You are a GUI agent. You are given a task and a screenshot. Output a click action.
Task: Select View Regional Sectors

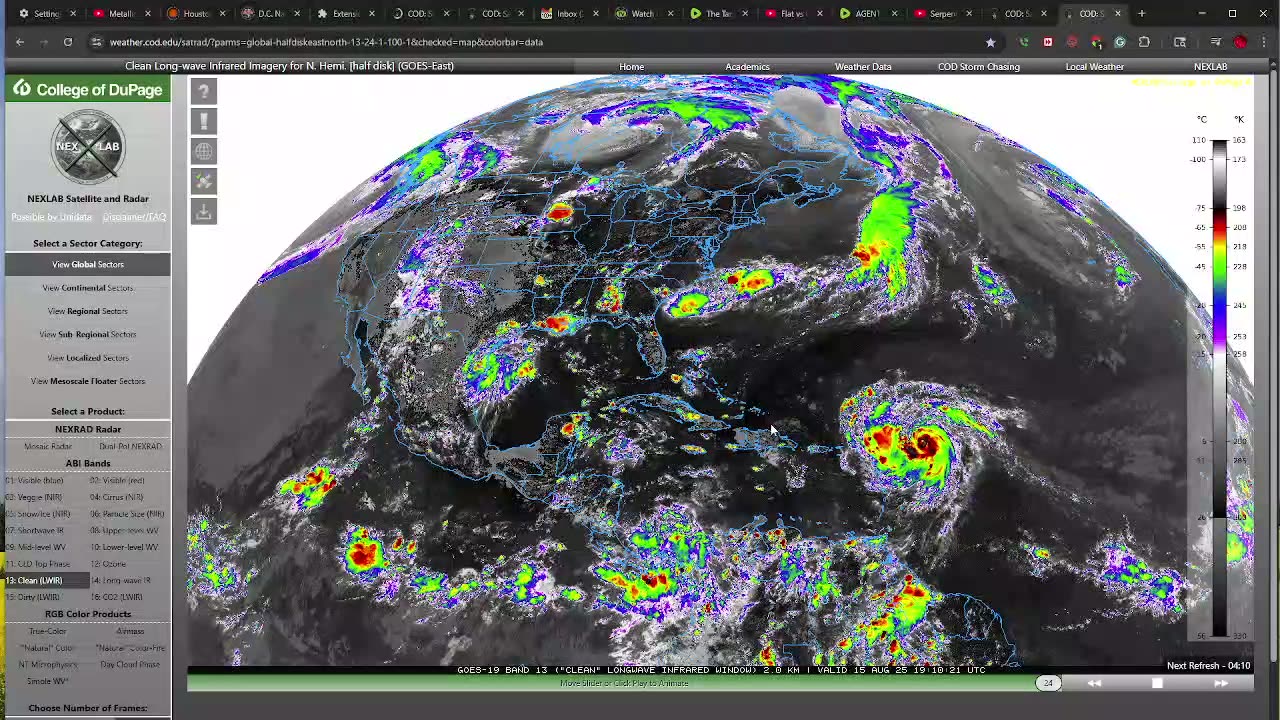pos(88,311)
